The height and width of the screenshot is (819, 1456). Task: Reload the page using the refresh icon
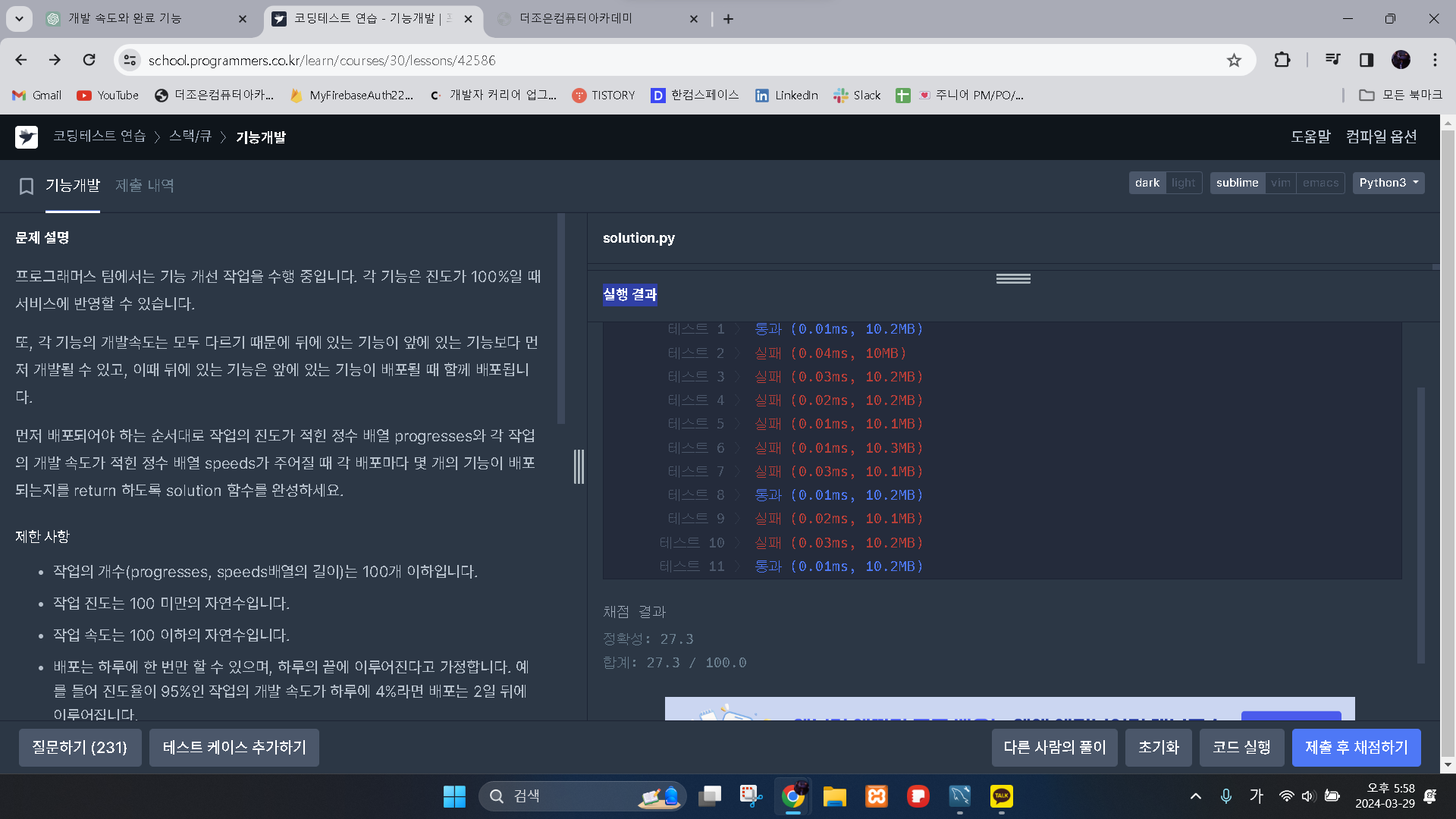pos(89,60)
